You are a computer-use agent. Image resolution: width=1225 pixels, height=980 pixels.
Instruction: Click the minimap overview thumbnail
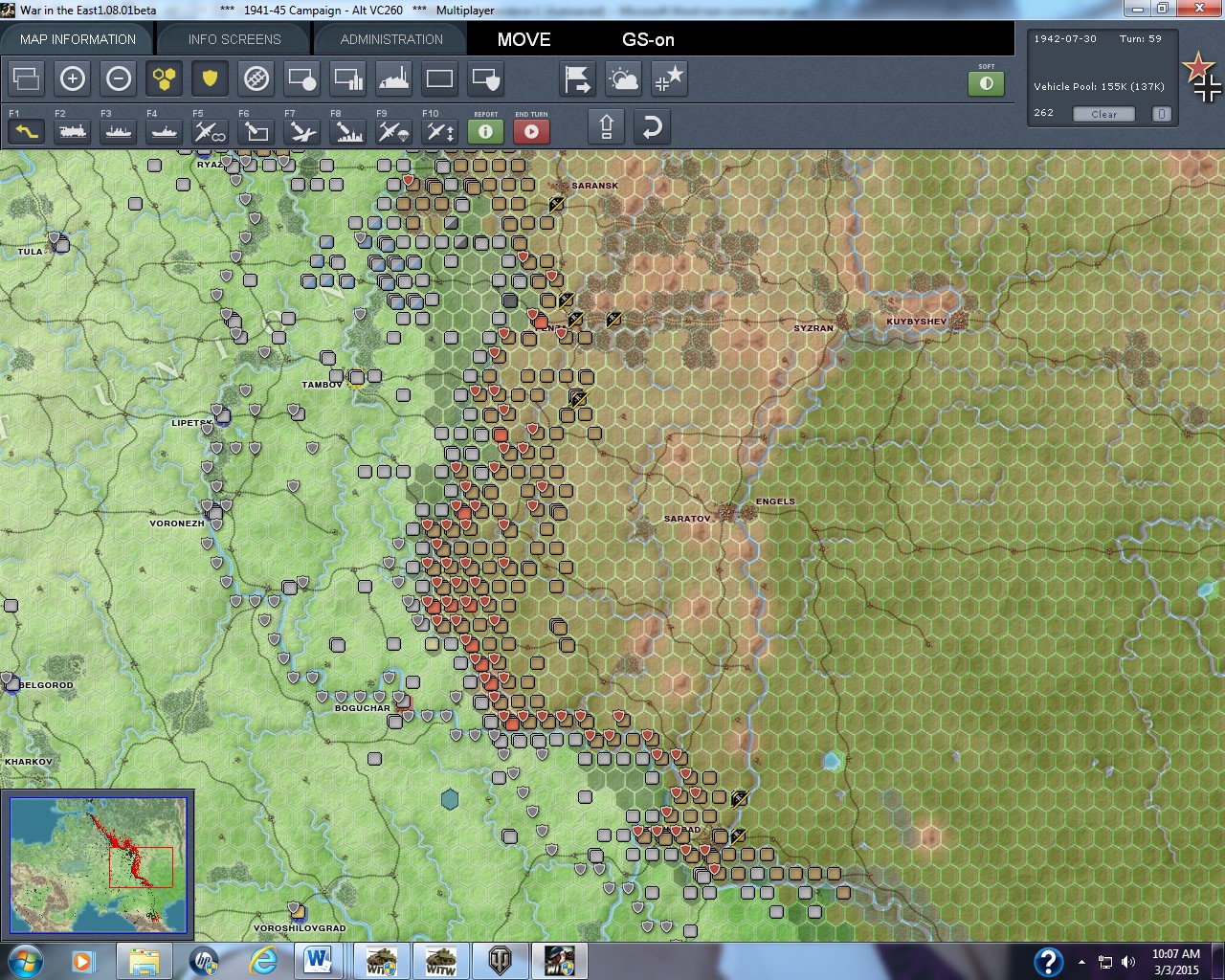98,865
